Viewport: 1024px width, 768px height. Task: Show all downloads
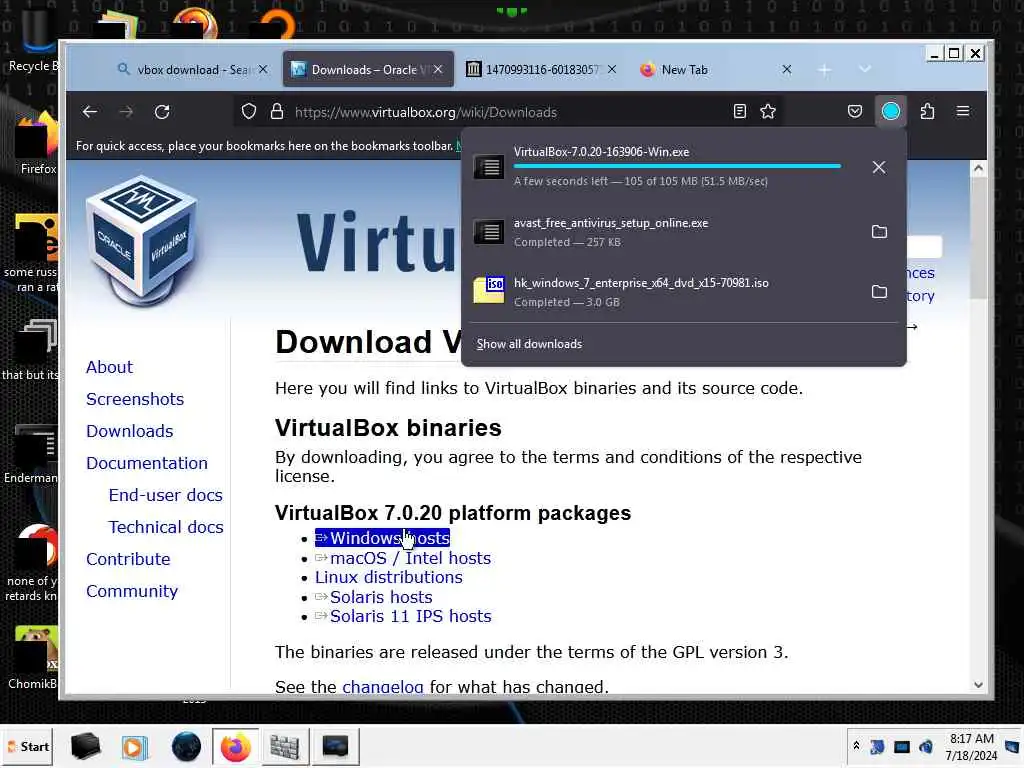530,344
